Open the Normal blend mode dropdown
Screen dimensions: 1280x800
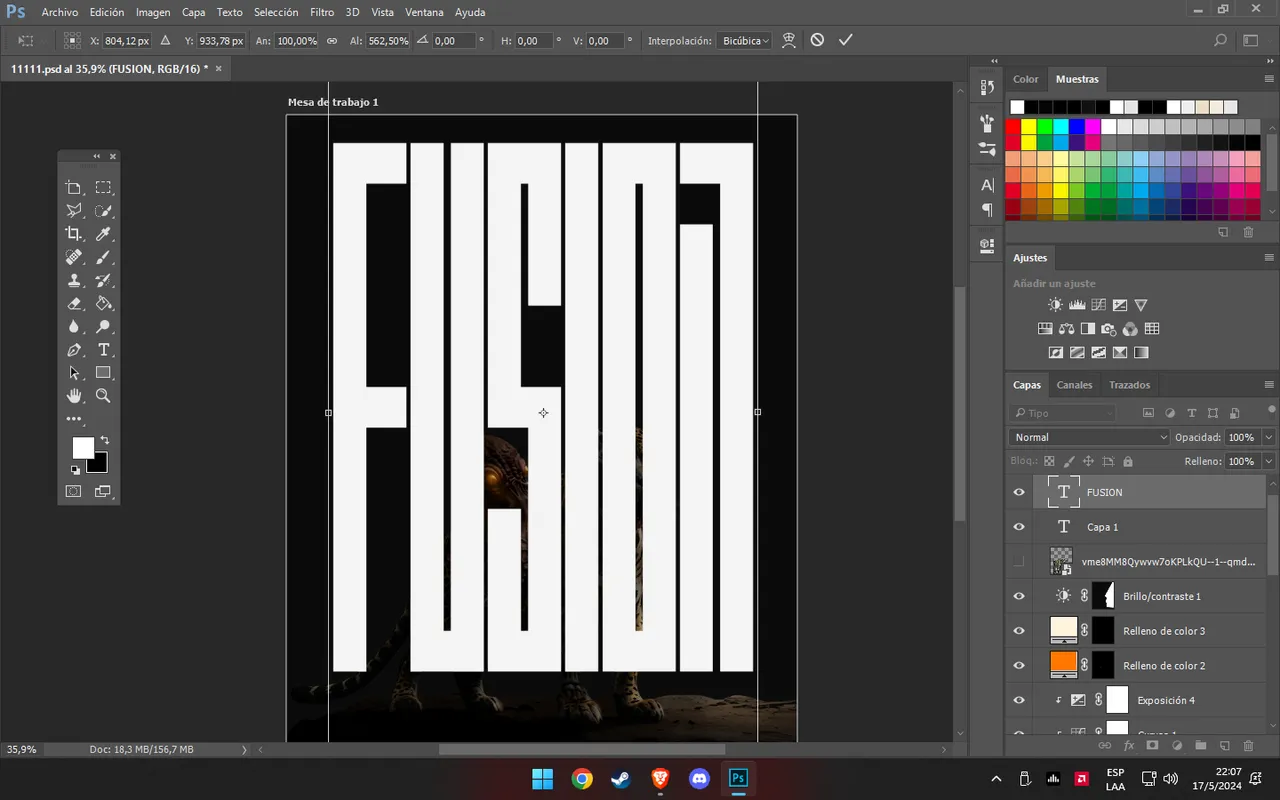(x=1089, y=437)
